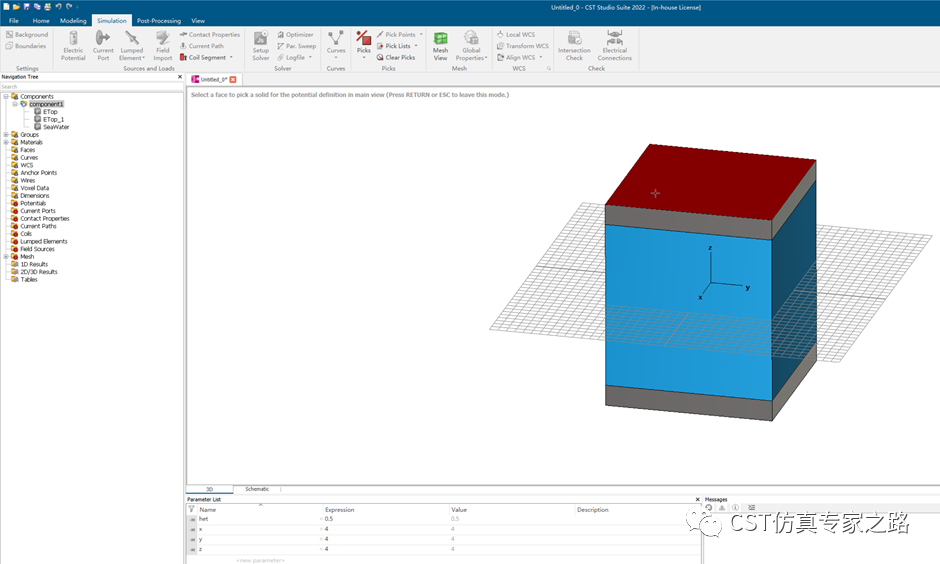Open the WCS group dialog launcher
Viewport: 940px width, 564px height.
tap(549, 69)
